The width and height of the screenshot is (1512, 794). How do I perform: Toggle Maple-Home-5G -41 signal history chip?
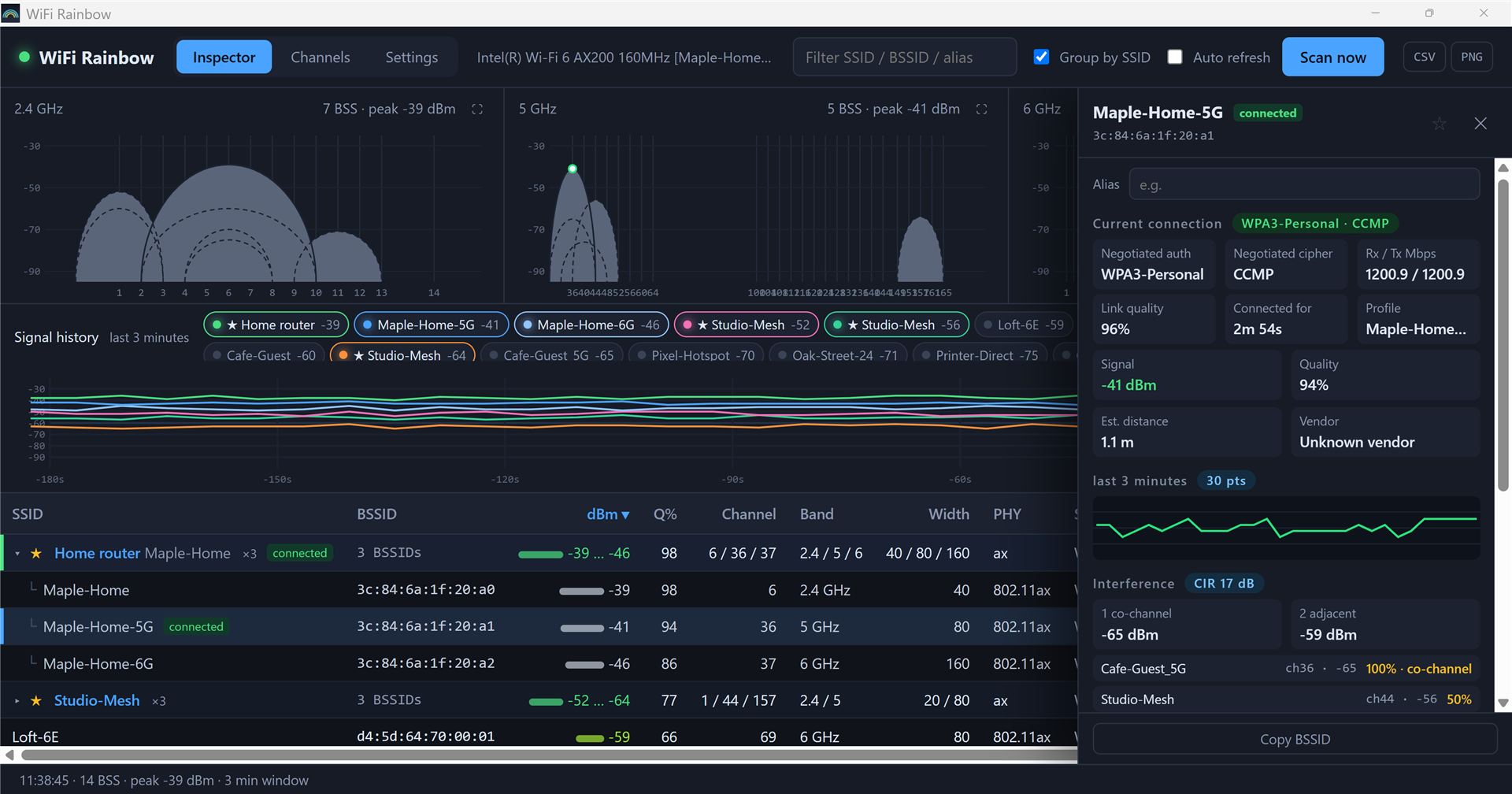click(432, 325)
